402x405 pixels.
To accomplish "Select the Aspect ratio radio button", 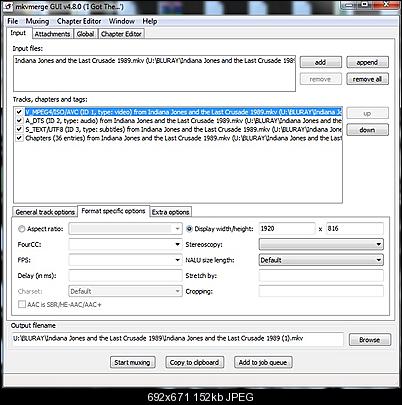I will click(22, 229).
